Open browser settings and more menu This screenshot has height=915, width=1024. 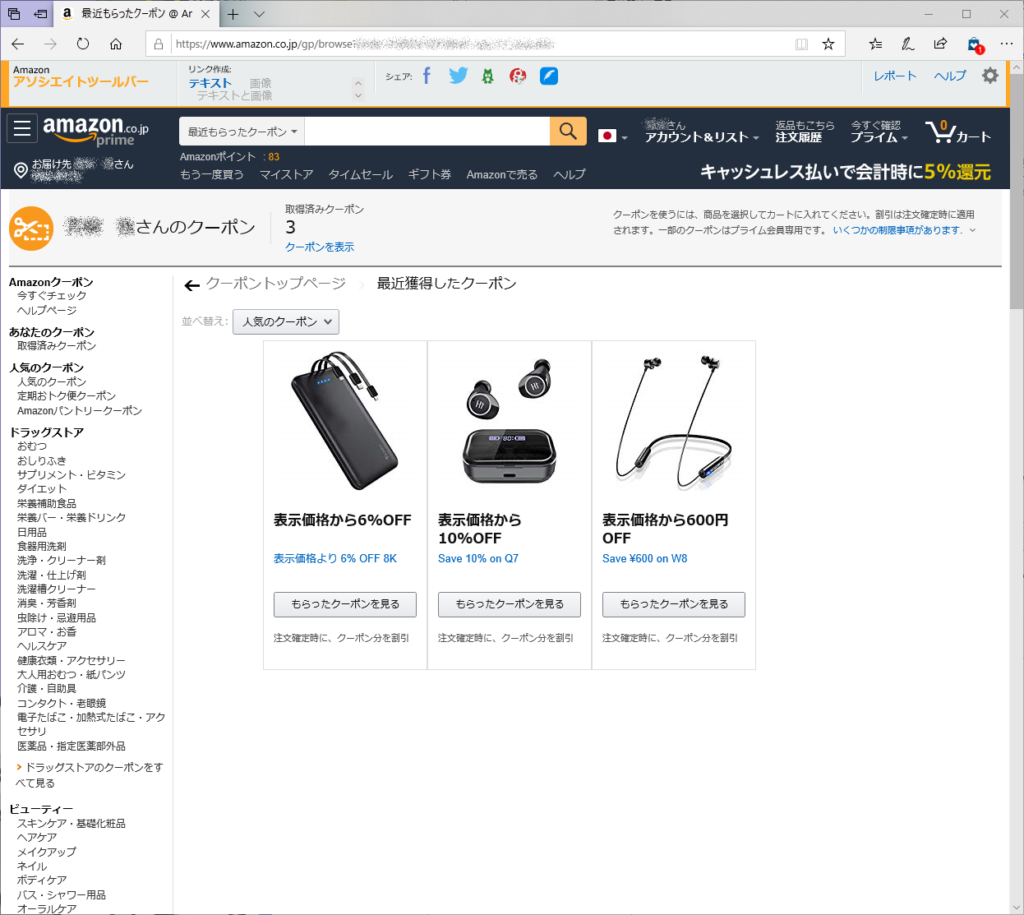1006,44
